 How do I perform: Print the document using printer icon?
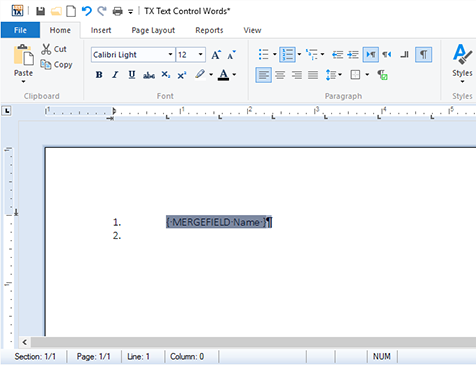[118, 12]
